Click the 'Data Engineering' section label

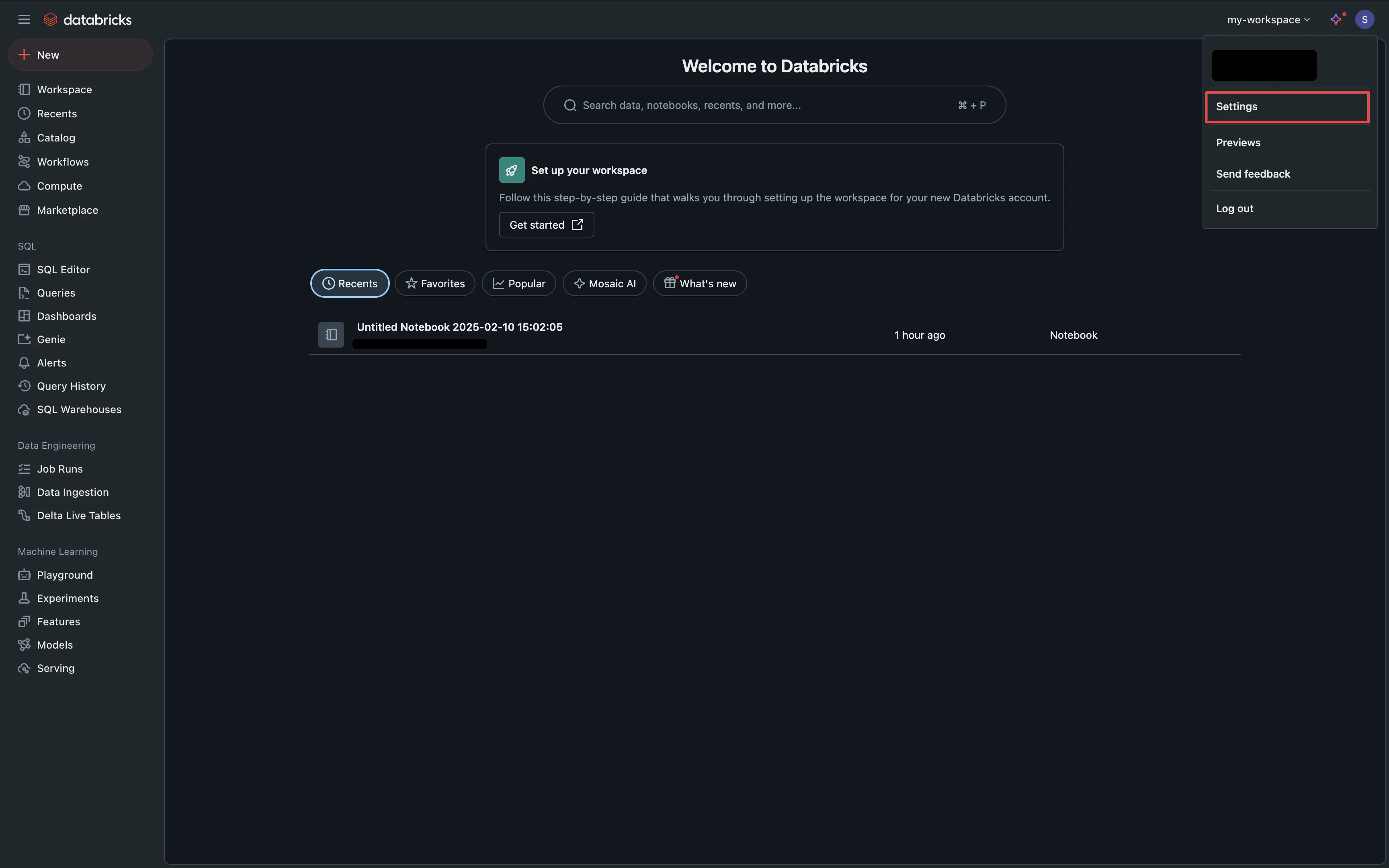pos(56,446)
